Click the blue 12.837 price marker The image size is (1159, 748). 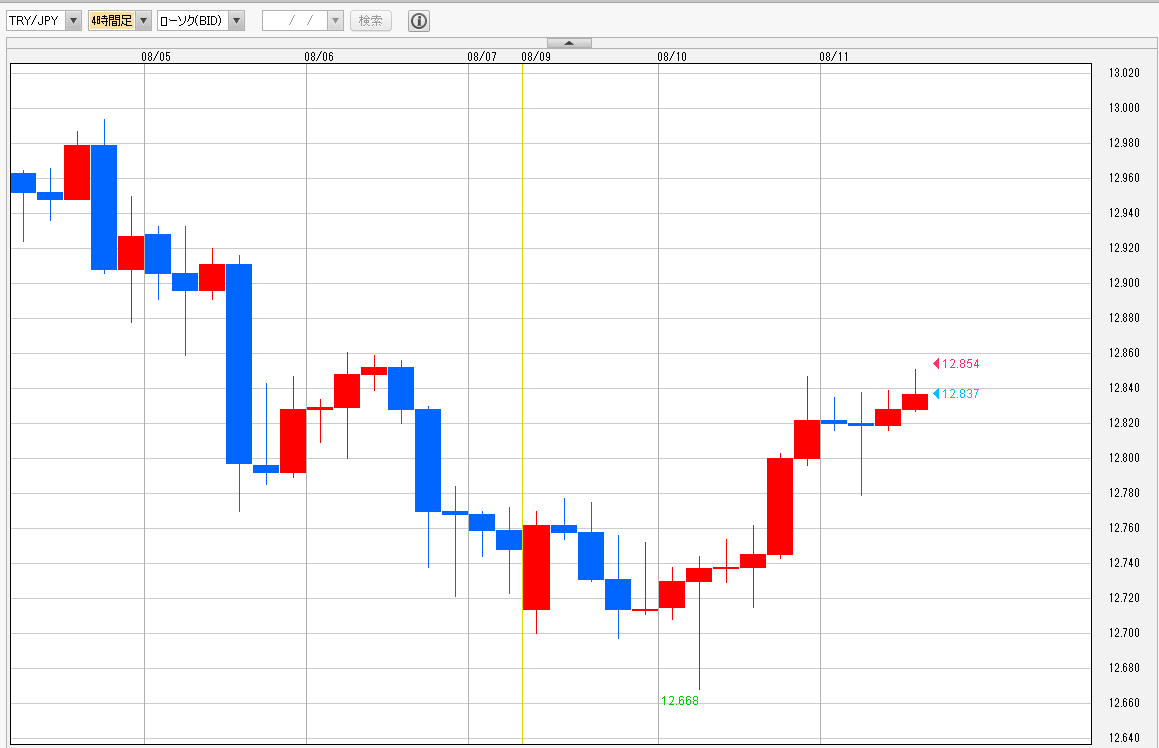coord(956,394)
